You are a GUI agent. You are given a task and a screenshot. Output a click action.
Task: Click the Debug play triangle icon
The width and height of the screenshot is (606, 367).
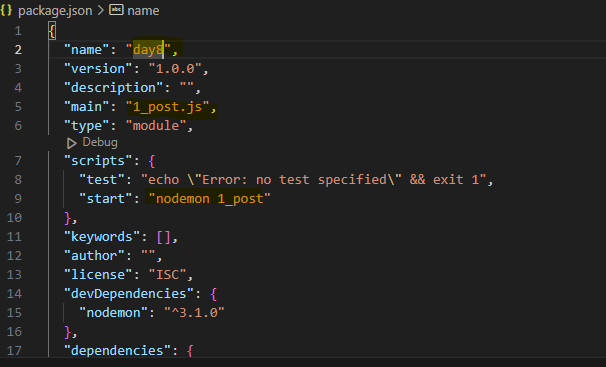[71, 143]
